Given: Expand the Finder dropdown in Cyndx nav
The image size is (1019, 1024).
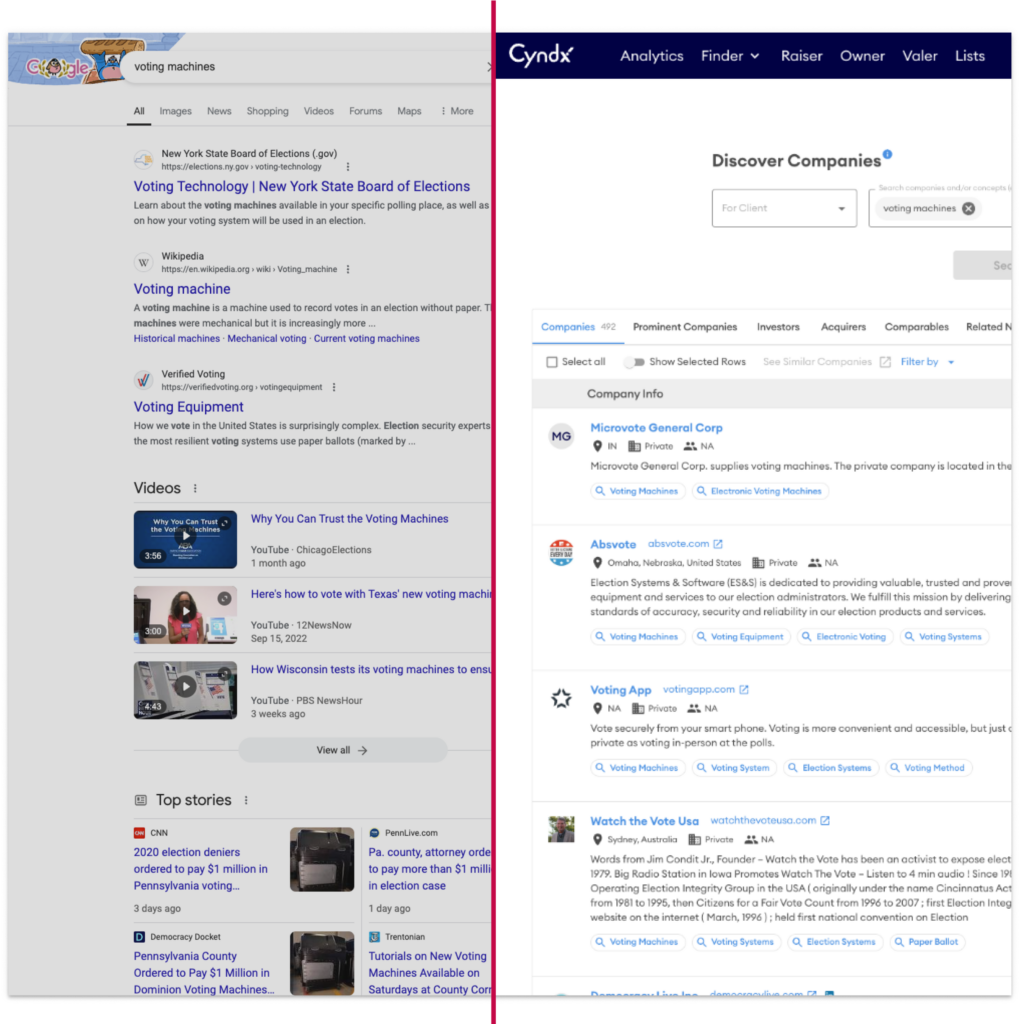Looking at the screenshot, I should [x=730, y=56].
